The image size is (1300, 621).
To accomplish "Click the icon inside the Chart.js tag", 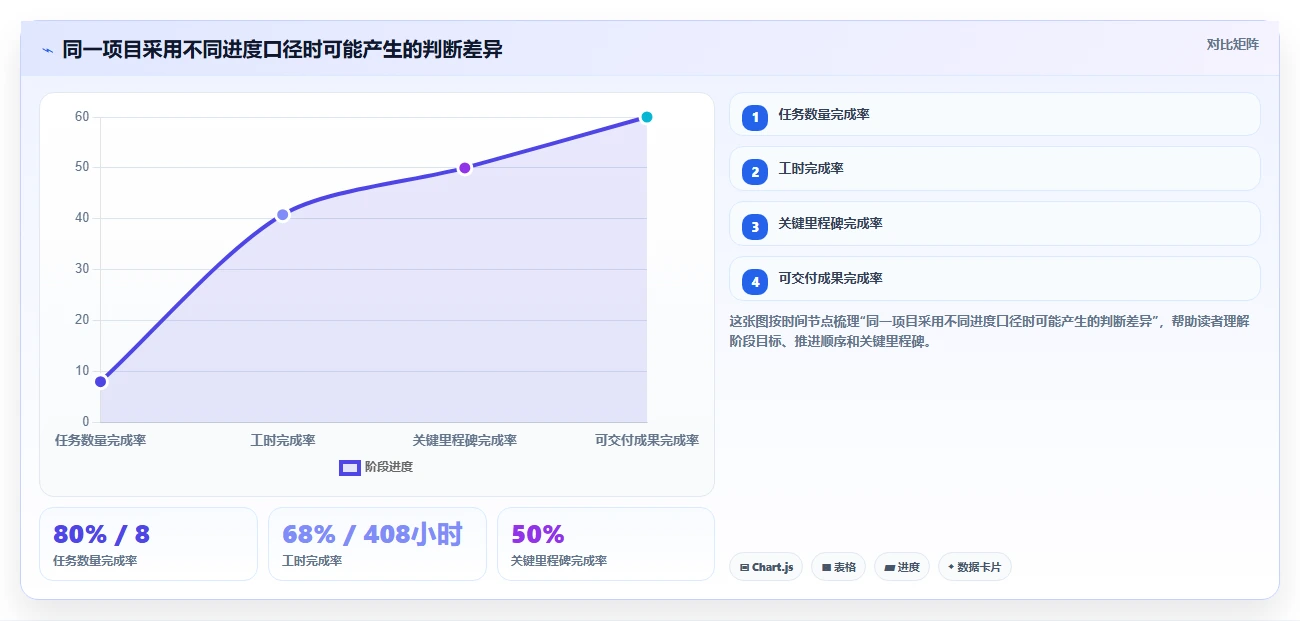I will point(745,568).
